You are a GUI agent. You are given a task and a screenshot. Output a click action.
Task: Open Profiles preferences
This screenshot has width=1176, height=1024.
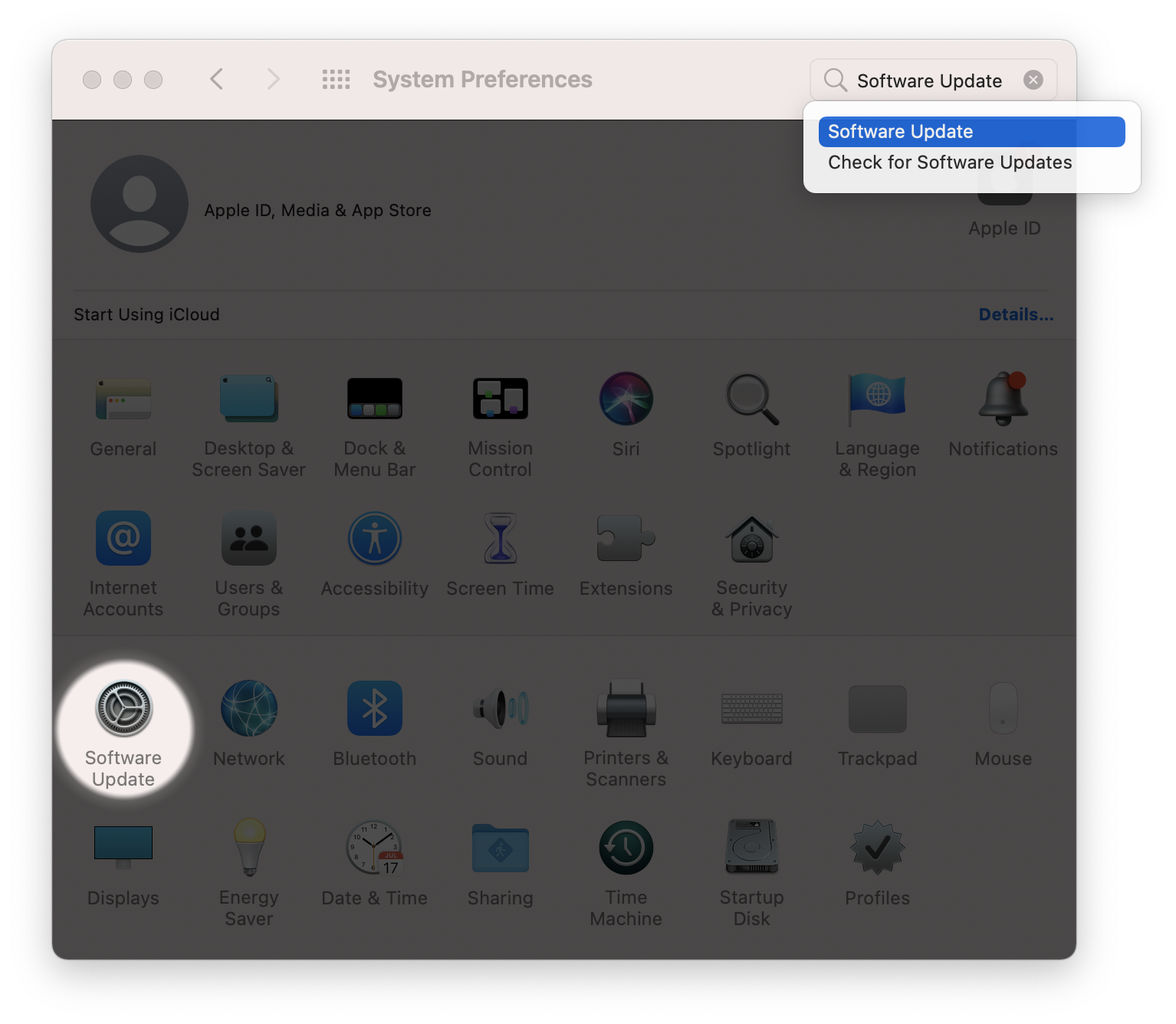coord(877,864)
